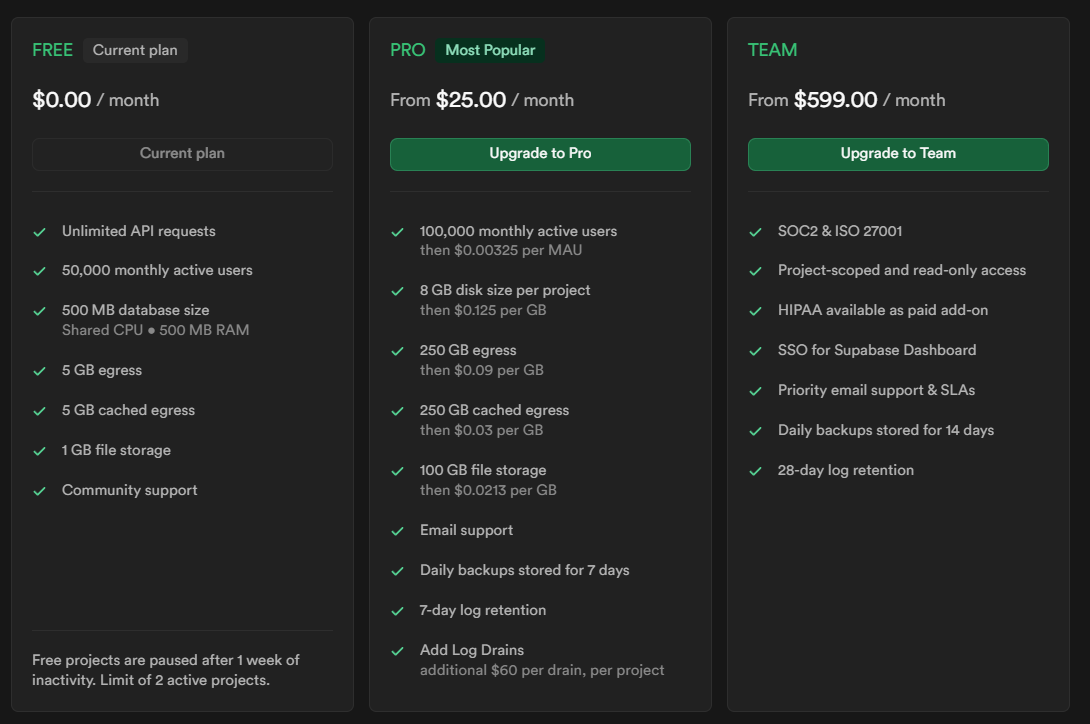The height and width of the screenshot is (724, 1090).
Task: Click checkmark beside 1 GB file storage
Action: tap(40, 451)
